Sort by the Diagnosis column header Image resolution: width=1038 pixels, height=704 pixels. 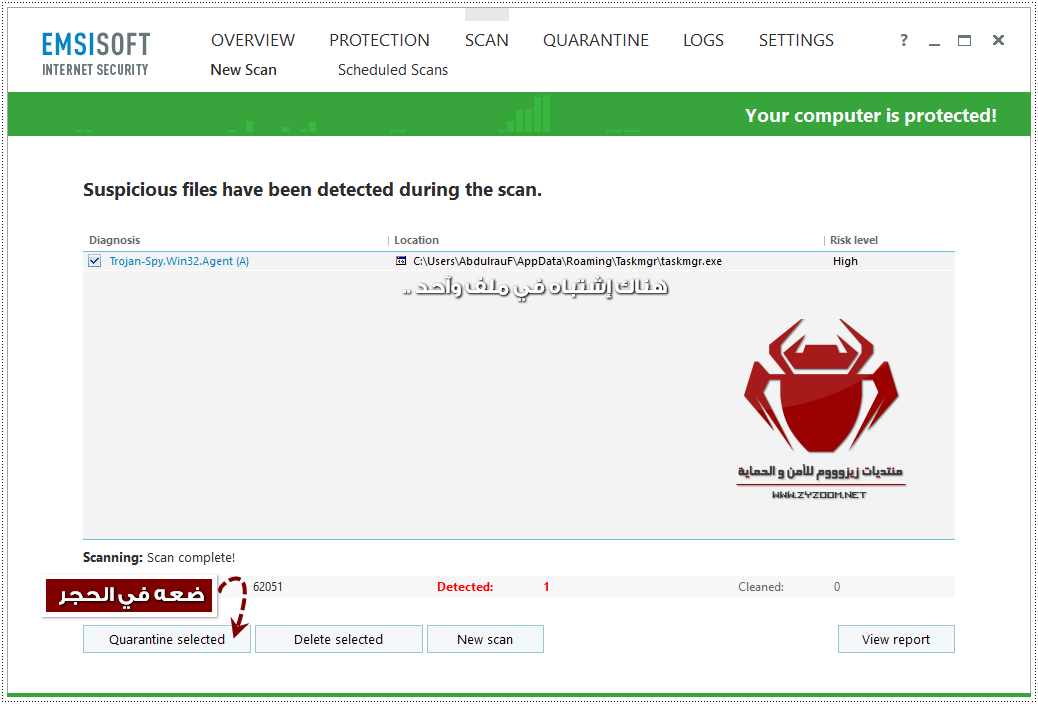(115, 240)
